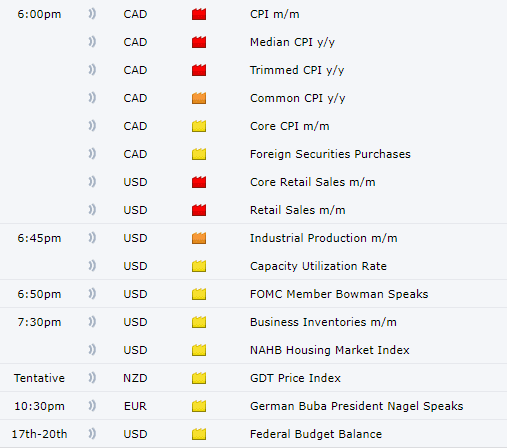Click red impact icon for Retail Sales m/m
Viewport: 507px width, 448px height.
pyautogui.click(x=199, y=210)
